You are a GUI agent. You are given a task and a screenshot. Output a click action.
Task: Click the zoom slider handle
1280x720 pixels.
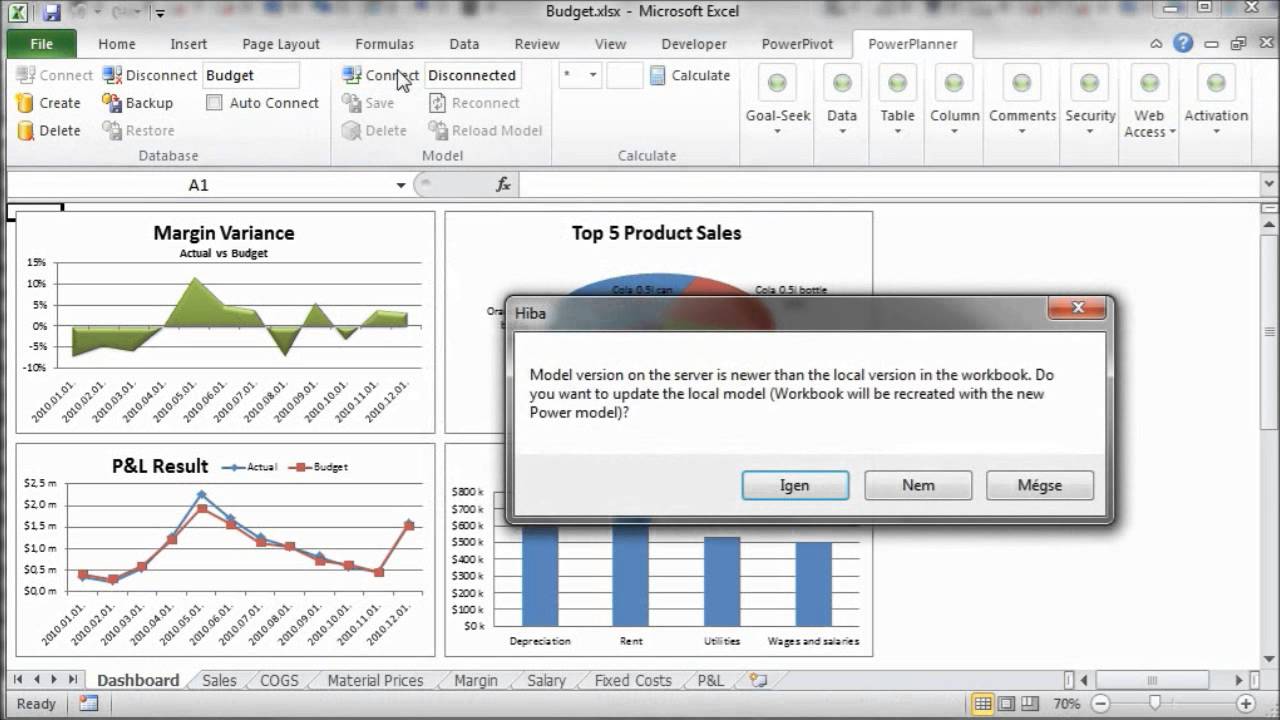[1155, 704]
